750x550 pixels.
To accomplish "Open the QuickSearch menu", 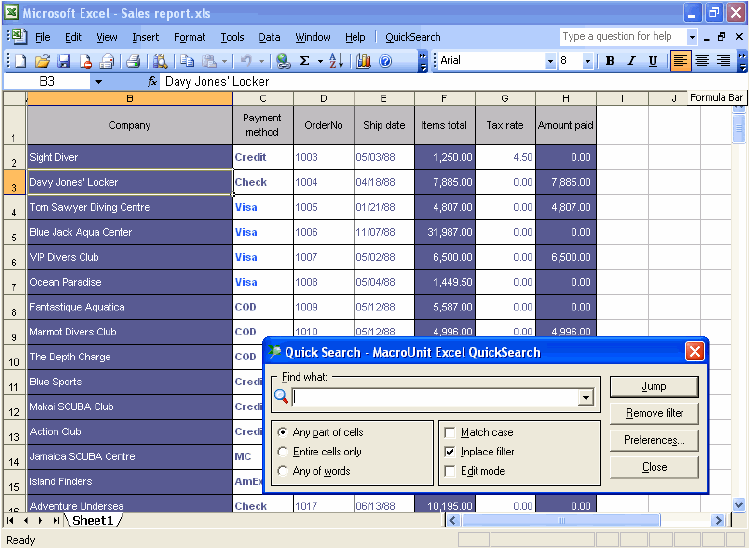I will pyautogui.click(x=413, y=37).
